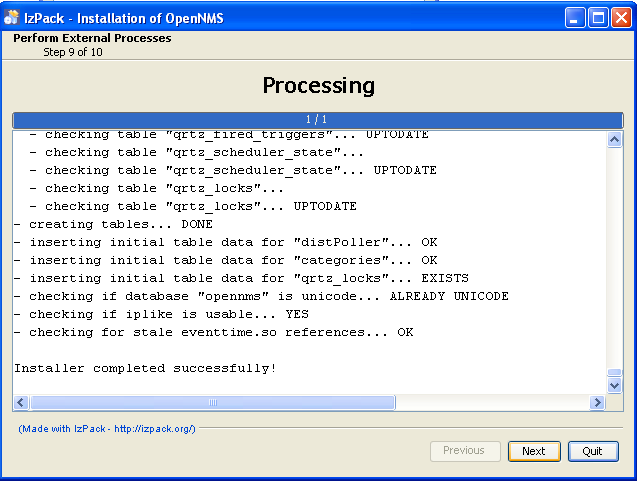The height and width of the screenshot is (481, 637).
Task: Click the 1 / 1 progress bar
Action: (x=318, y=120)
